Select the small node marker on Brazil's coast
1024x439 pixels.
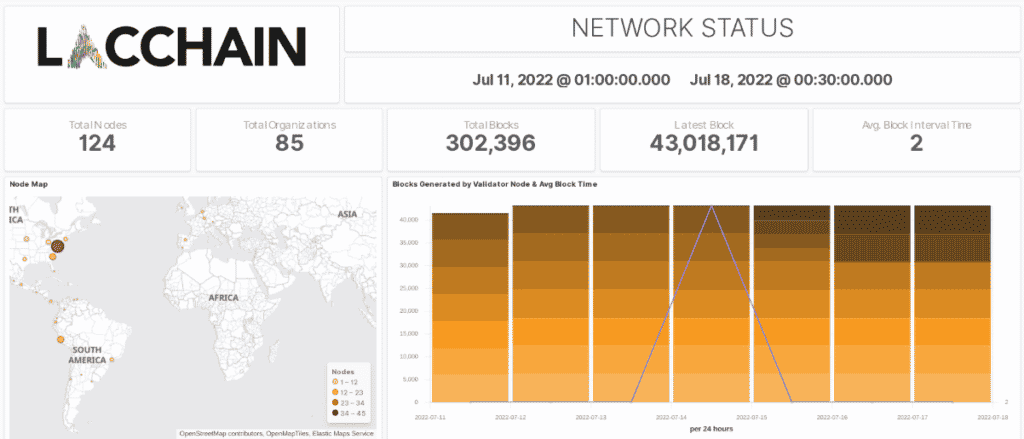(112, 359)
